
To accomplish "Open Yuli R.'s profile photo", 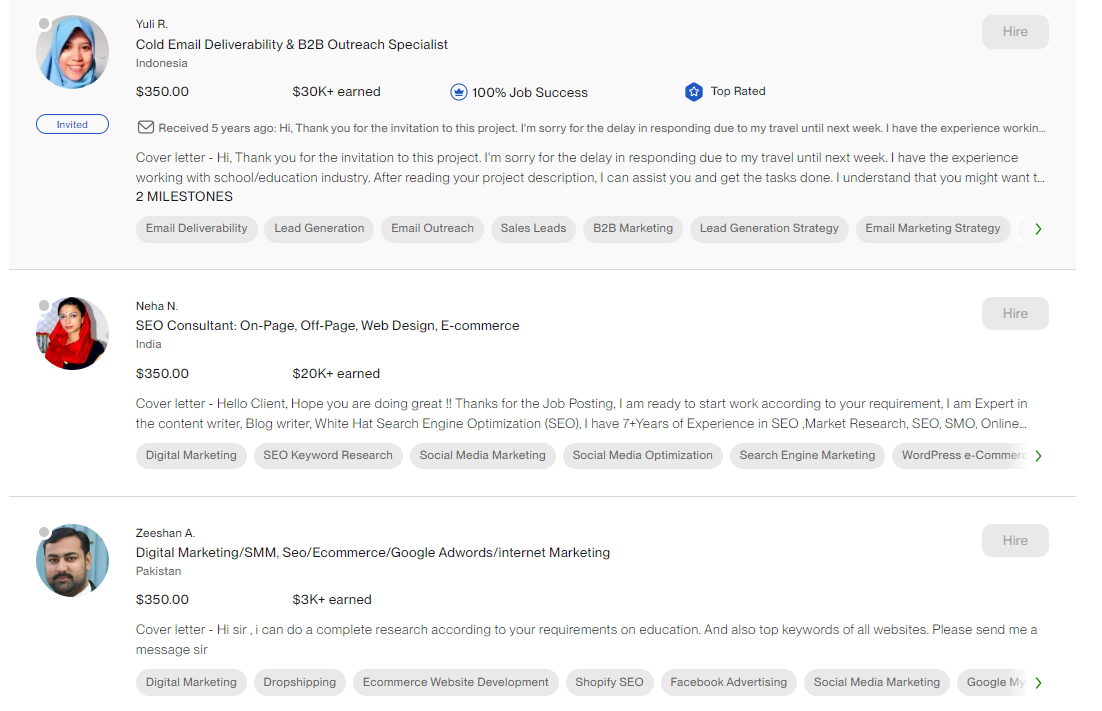I will [73, 52].
